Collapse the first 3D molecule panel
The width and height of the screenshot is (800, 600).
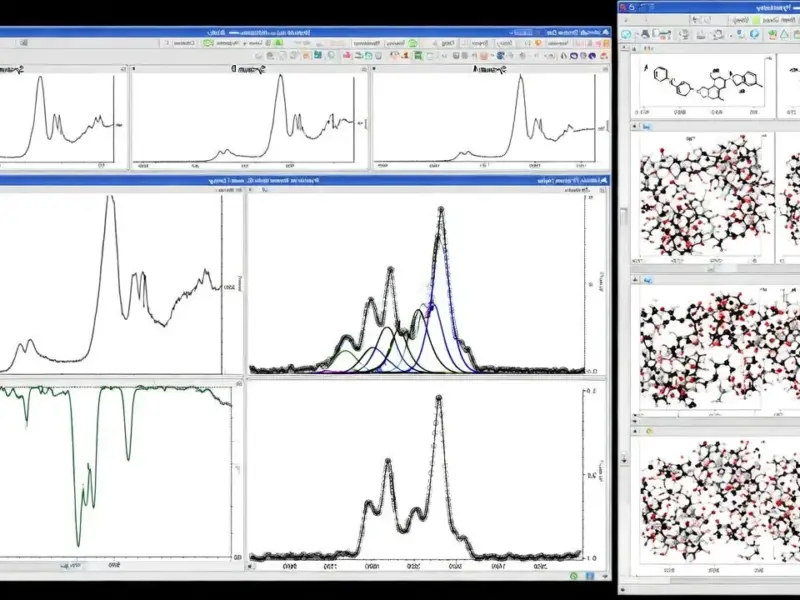coord(633,128)
